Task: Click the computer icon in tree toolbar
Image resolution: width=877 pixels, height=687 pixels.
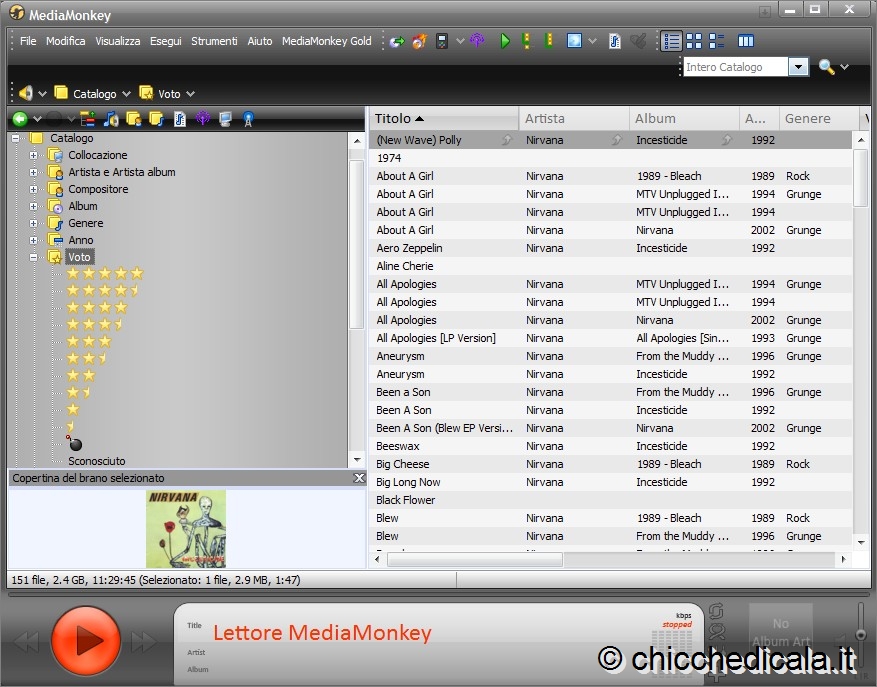Action: pos(226,119)
